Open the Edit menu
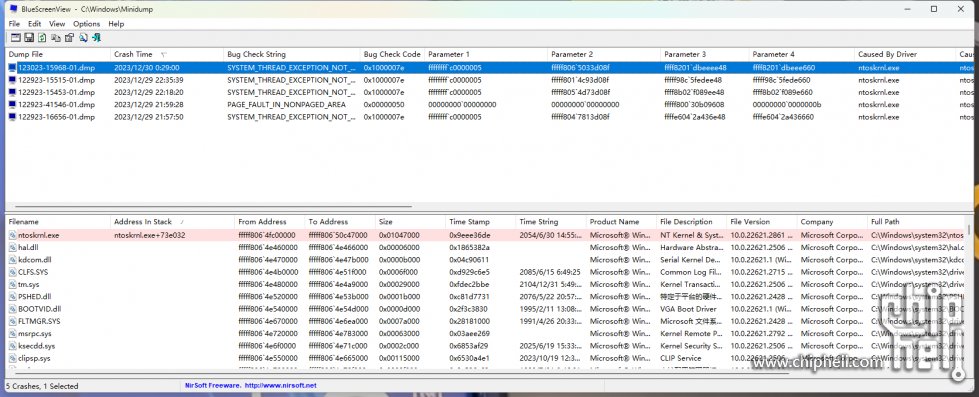This screenshot has width=979, height=397. (x=34, y=24)
